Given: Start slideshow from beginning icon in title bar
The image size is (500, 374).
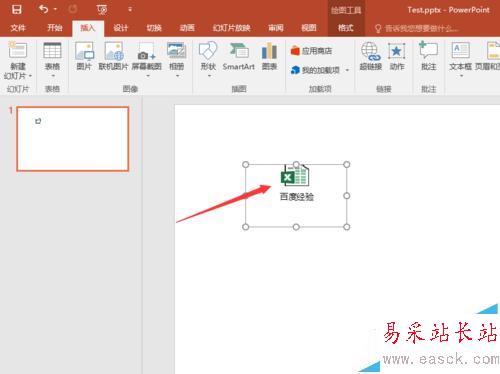Looking at the screenshot, I should click(x=102, y=10).
